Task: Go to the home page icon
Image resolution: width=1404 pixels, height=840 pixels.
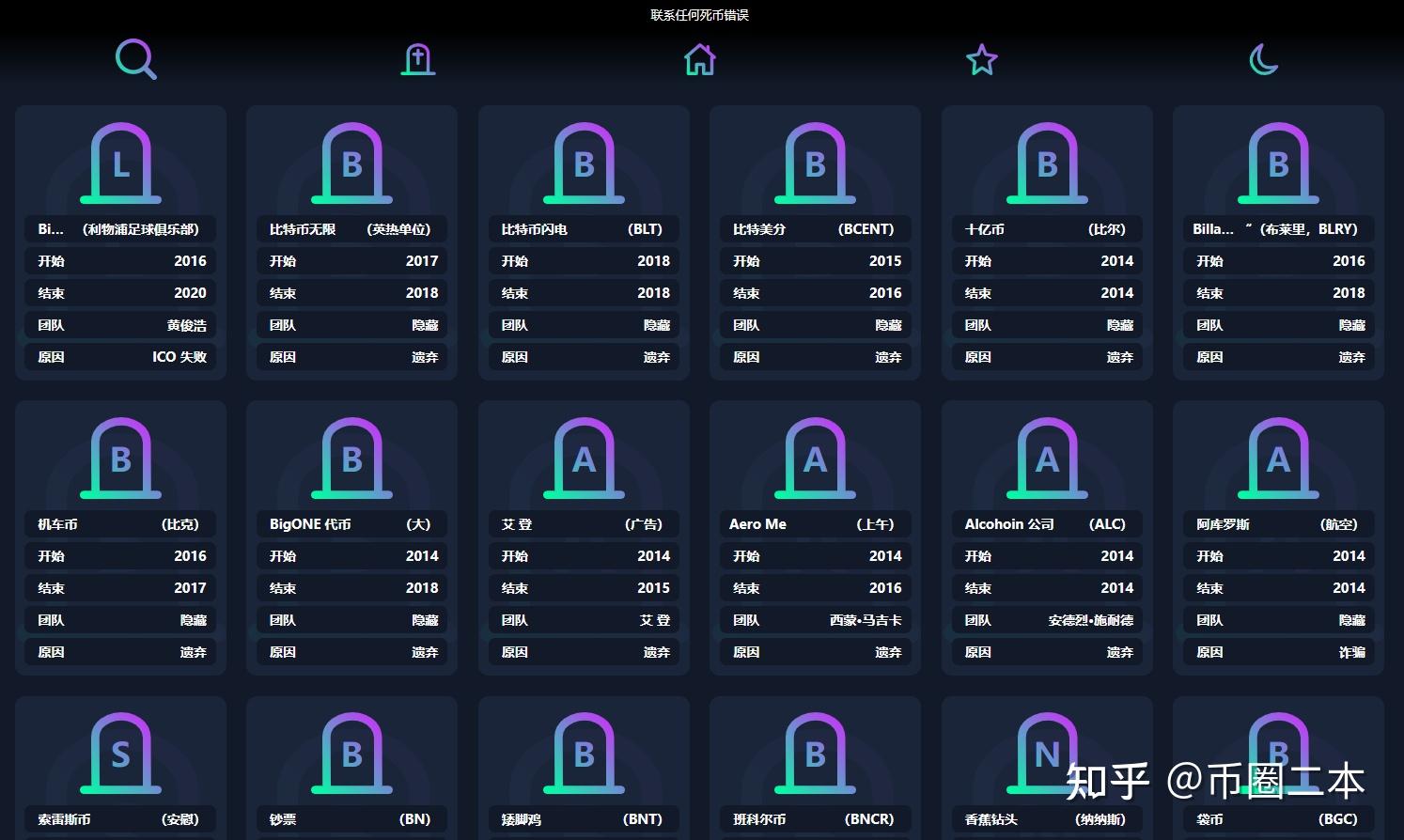Action: (700, 60)
